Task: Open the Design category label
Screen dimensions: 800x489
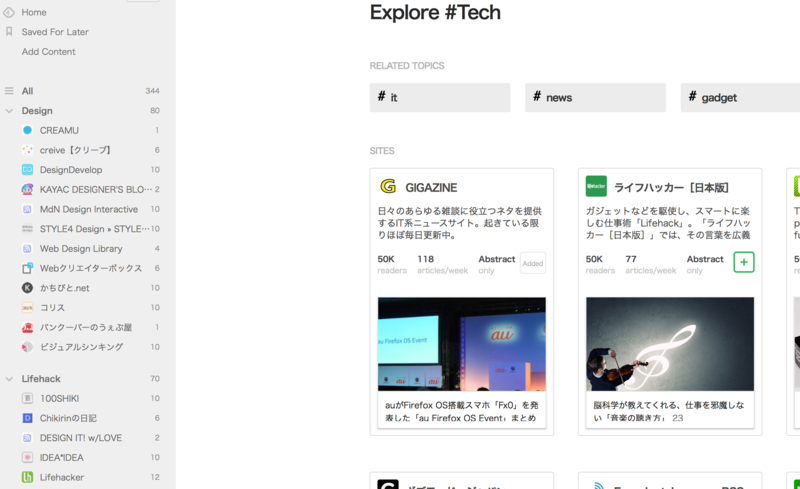Action: [x=37, y=111]
